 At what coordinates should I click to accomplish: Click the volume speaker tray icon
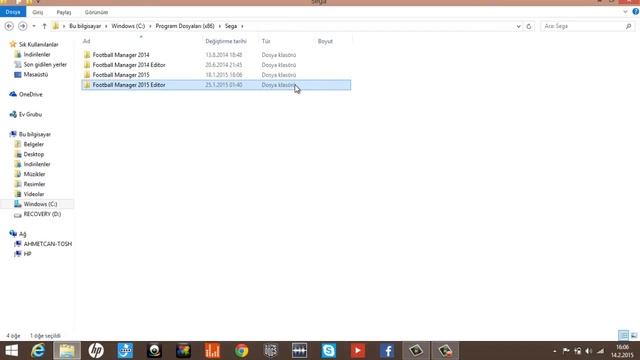coord(589,351)
